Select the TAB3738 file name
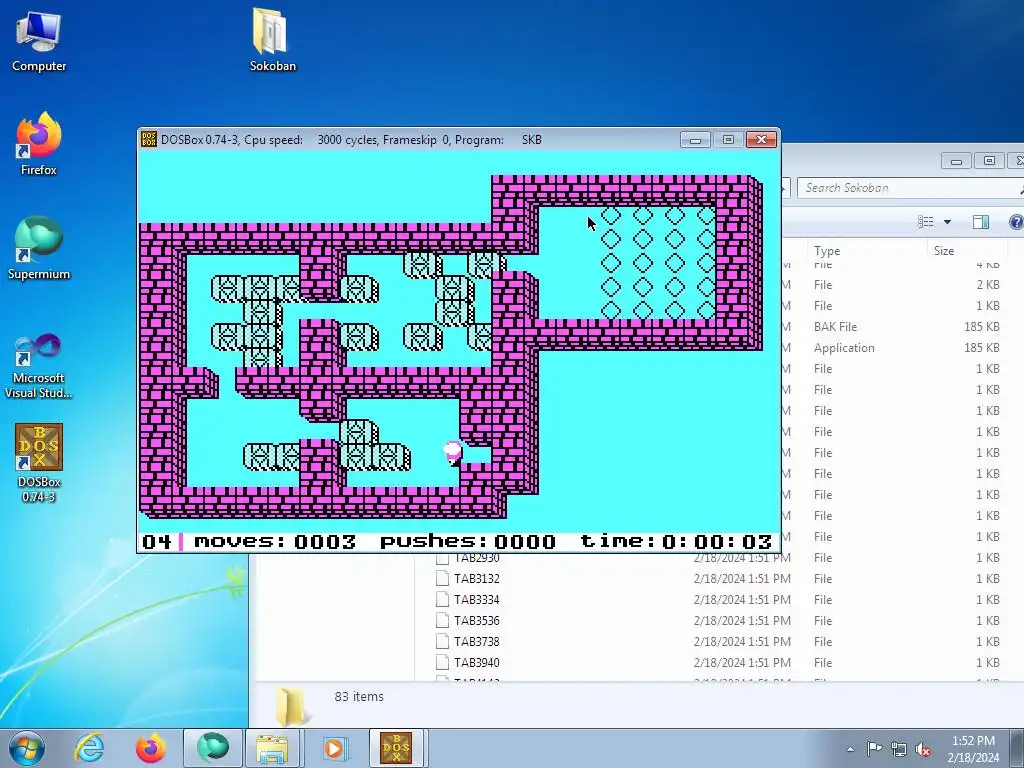This screenshot has width=1024, height=768. click(477, 641)
